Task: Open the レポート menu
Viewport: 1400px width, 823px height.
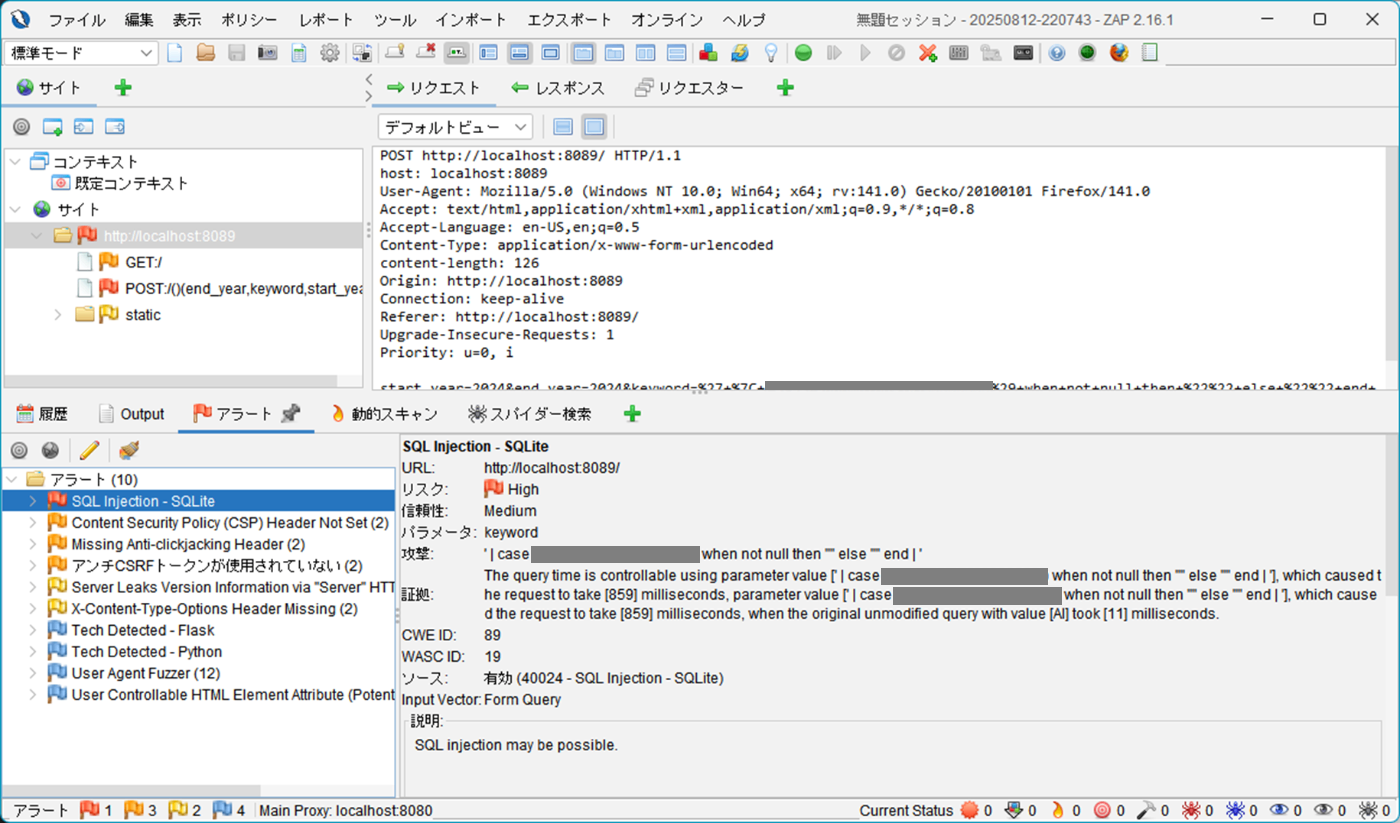Action: coord(326,20)
